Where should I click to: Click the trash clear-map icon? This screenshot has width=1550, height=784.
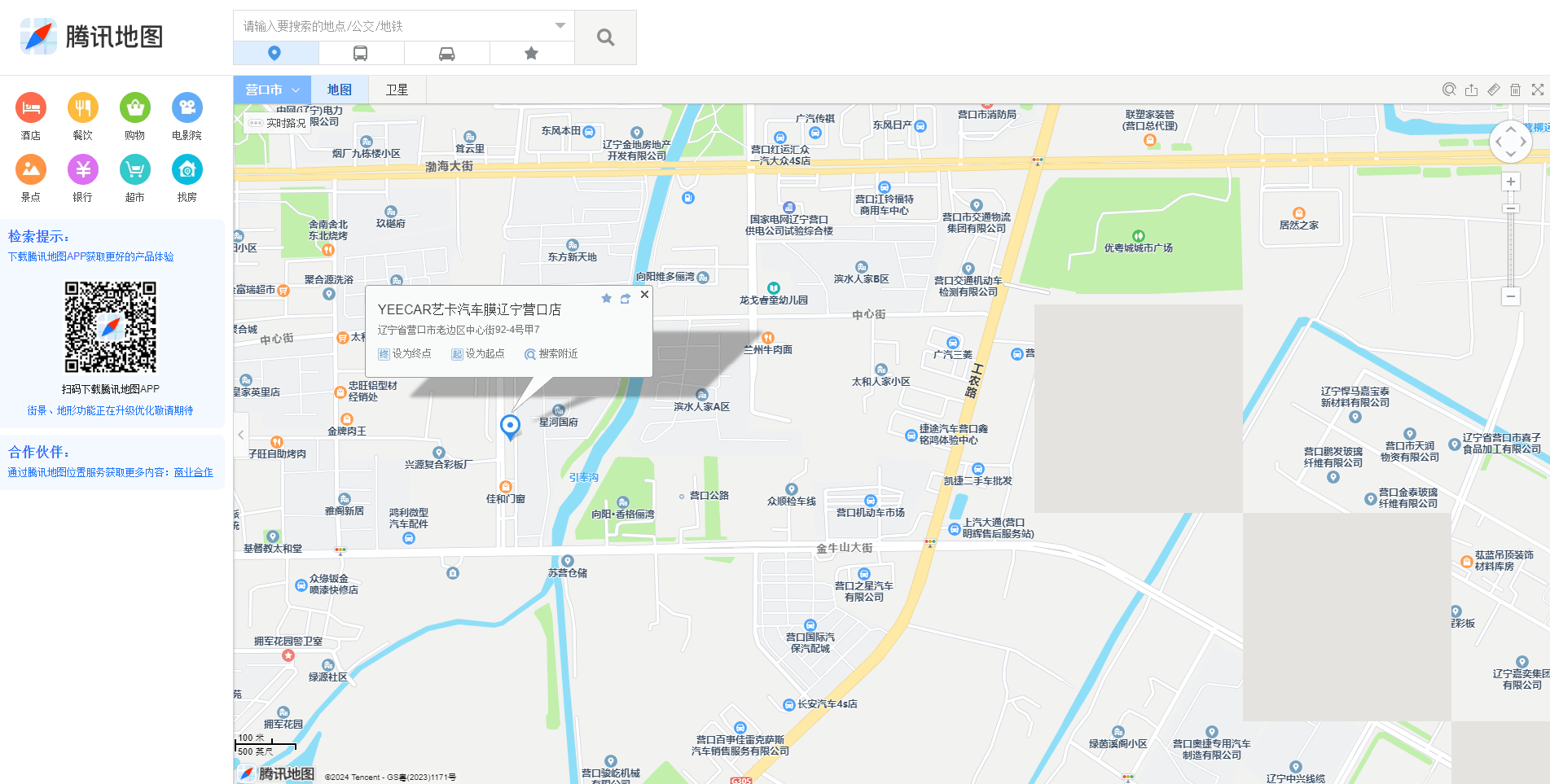[1515, 90]
